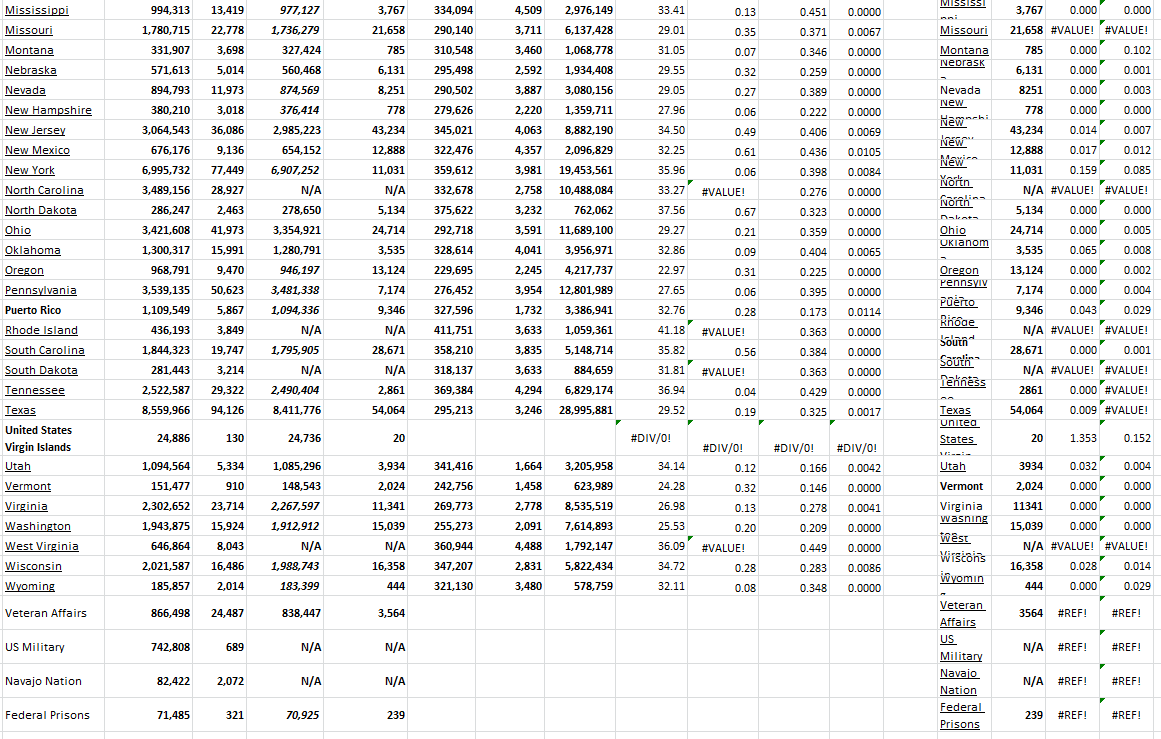Open the Federal Prisons link on right
This screenshot has height=739, width=1161.
pos(962,715)
